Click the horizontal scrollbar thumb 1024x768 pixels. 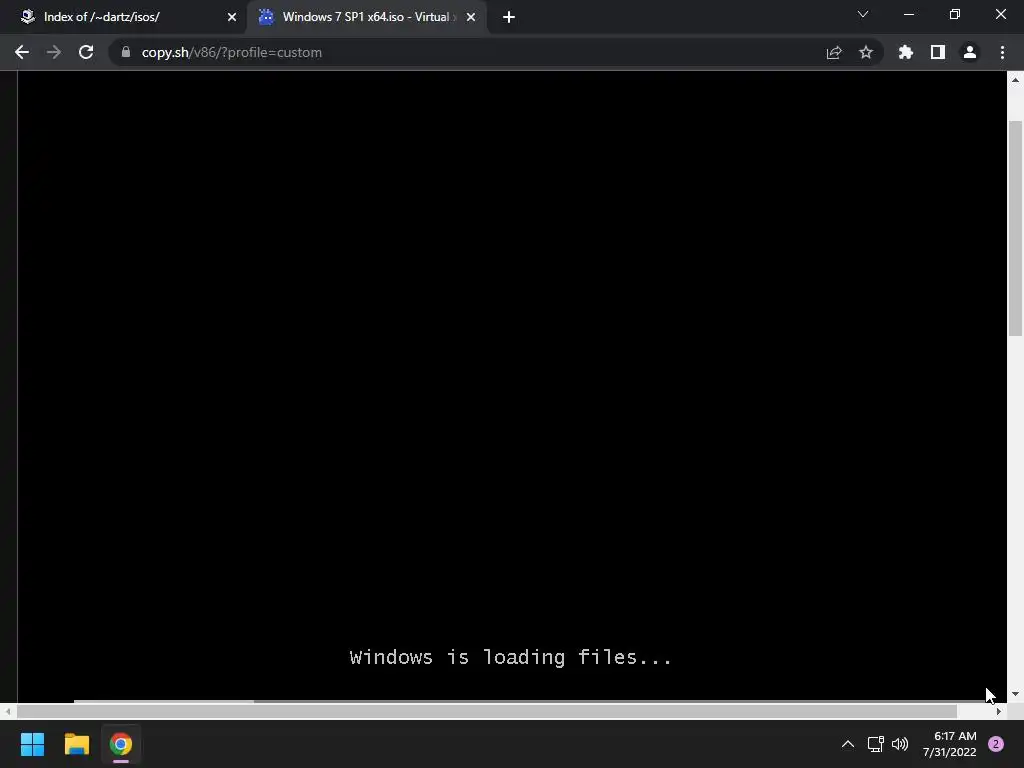487,711
